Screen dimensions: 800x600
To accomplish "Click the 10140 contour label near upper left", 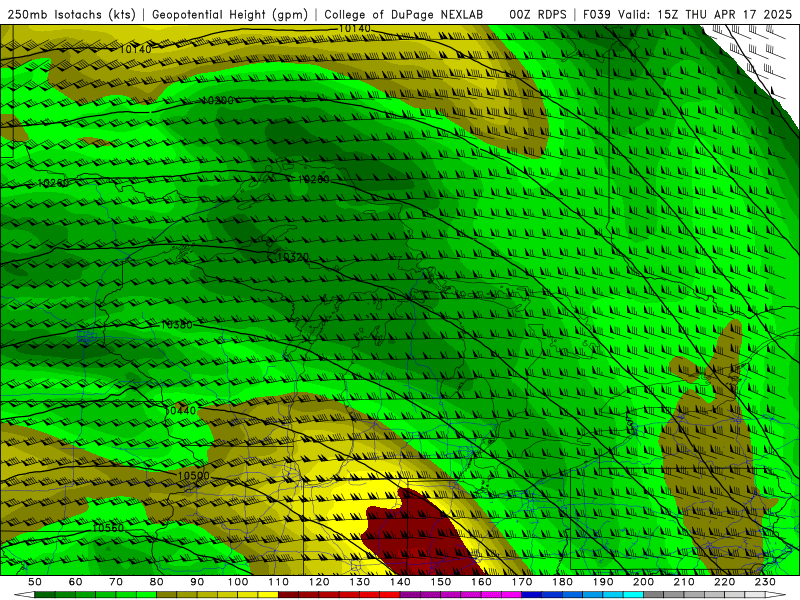I will pos(136,49).
